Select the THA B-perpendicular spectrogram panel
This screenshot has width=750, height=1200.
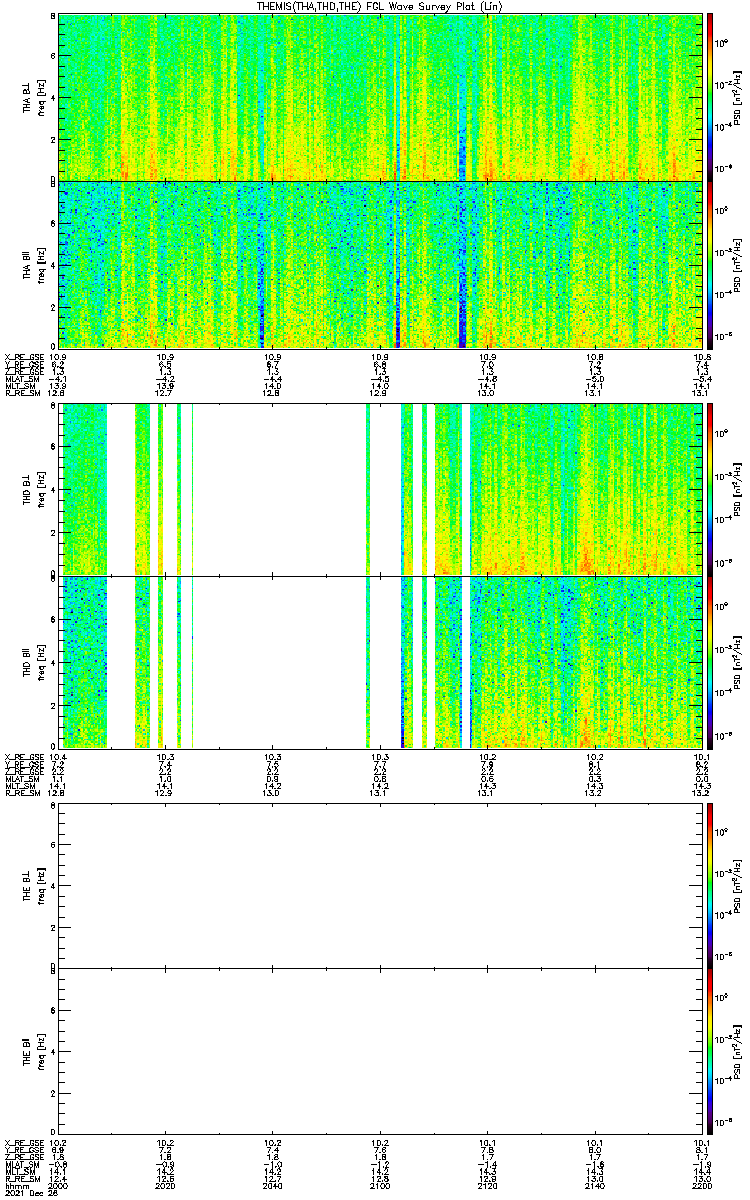(x=380, y=97)
